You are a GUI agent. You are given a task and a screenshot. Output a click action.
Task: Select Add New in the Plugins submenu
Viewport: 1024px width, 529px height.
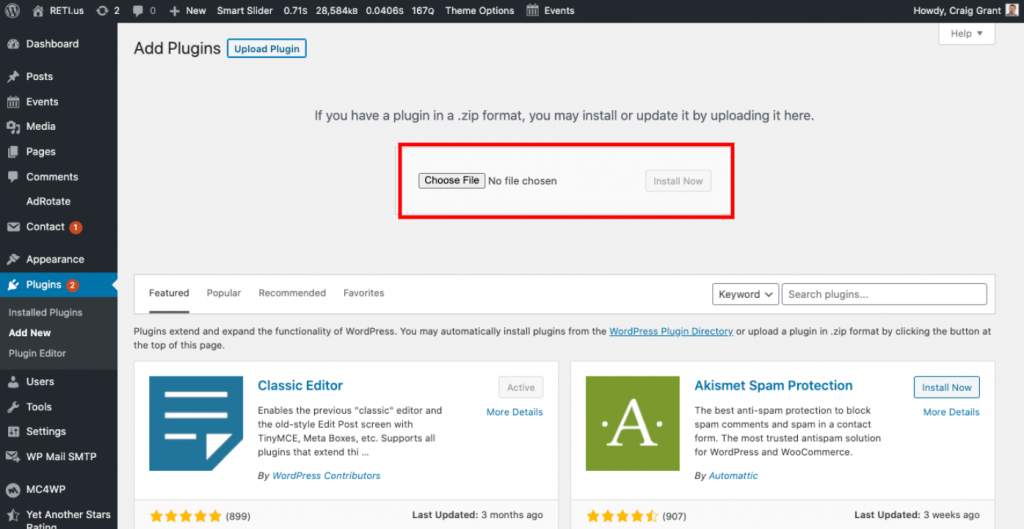[x=30, y=333]
